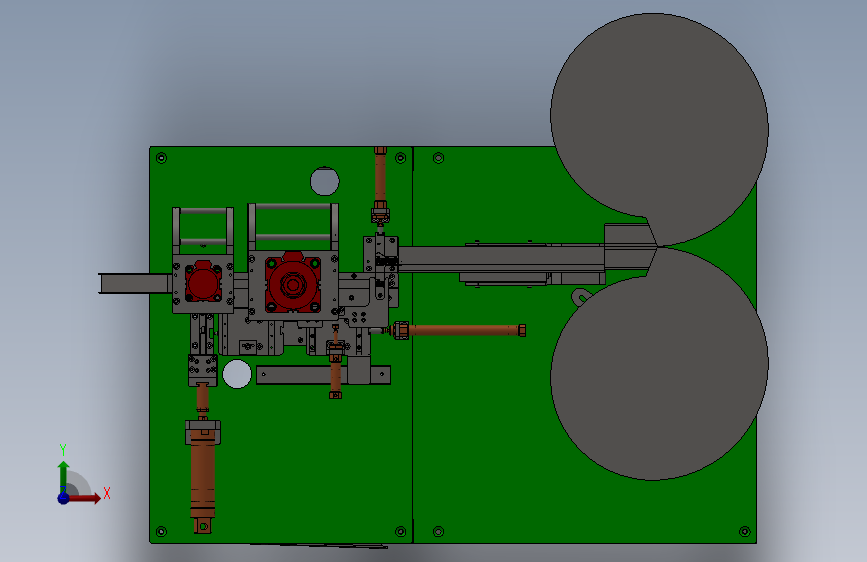Select the gray bar protruding past left edge
867x562 pixels.
point(135,283)
